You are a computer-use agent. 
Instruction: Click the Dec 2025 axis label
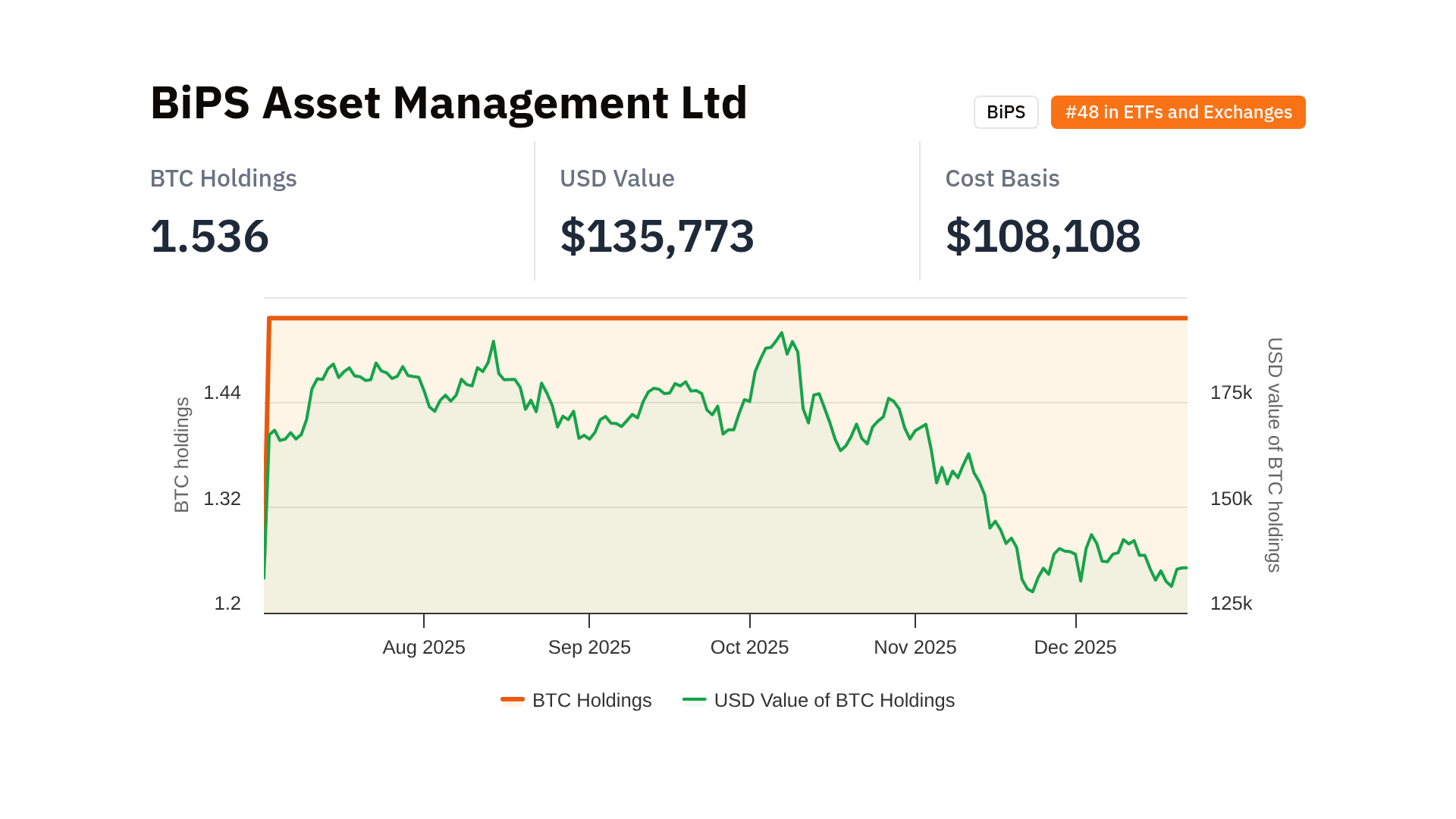[1075, 647]
